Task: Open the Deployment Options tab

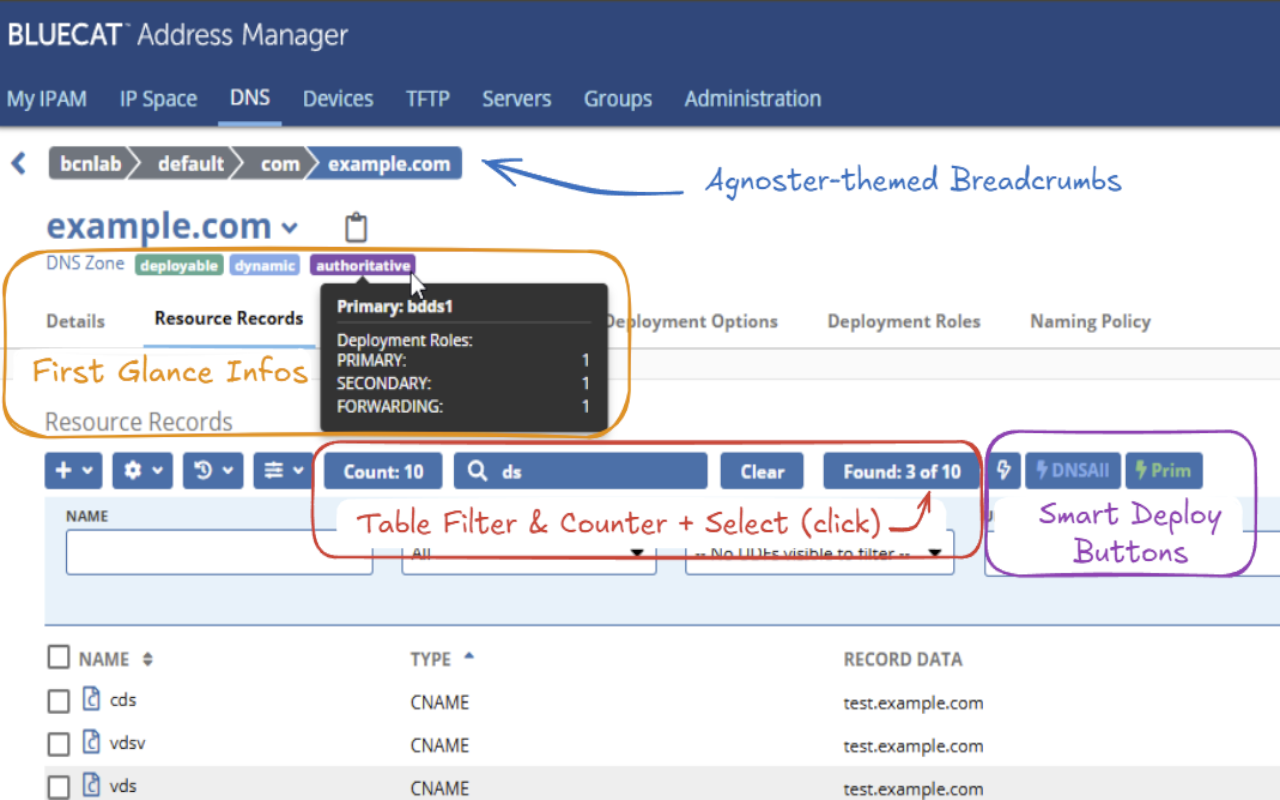Action: [691, 321]
